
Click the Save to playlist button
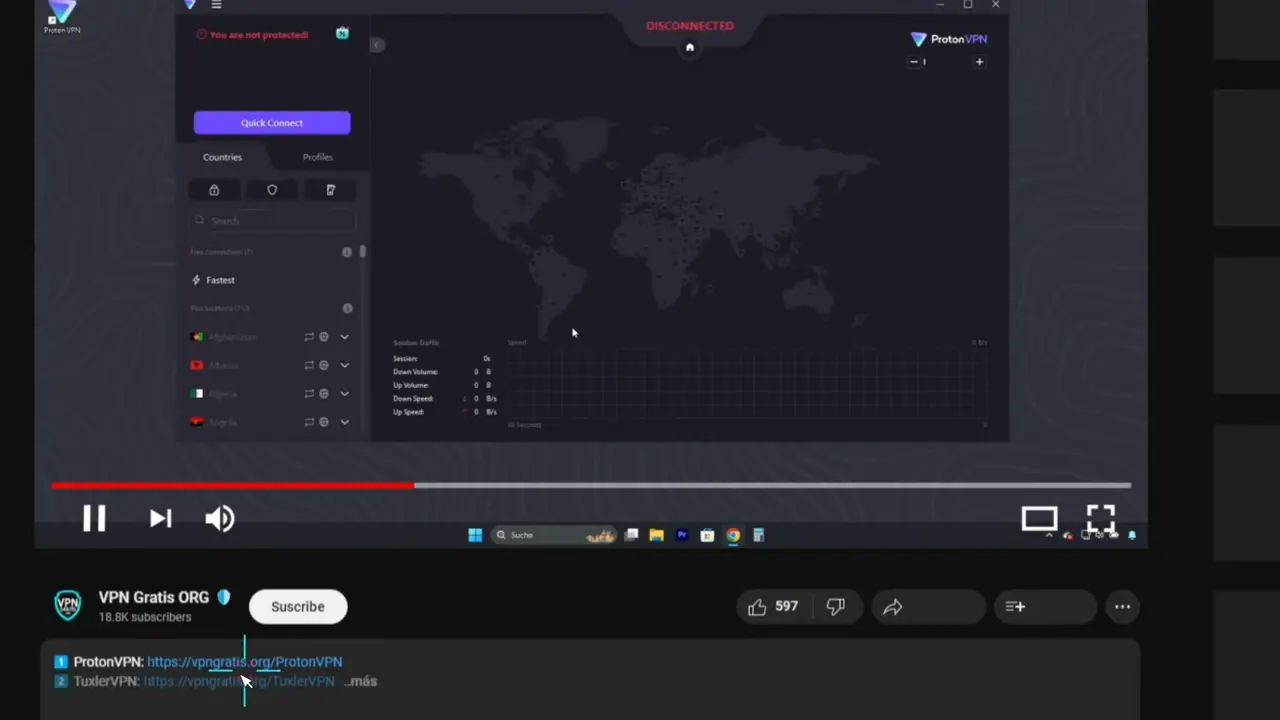(x=1046, y=606)
